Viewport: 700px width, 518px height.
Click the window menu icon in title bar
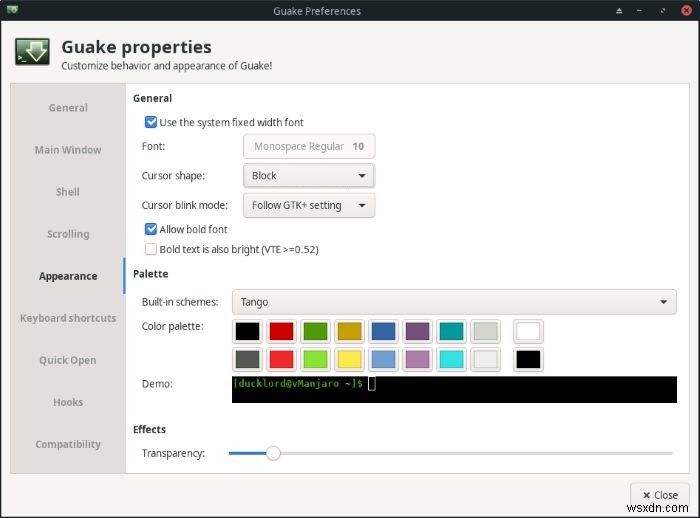(12, 9)
